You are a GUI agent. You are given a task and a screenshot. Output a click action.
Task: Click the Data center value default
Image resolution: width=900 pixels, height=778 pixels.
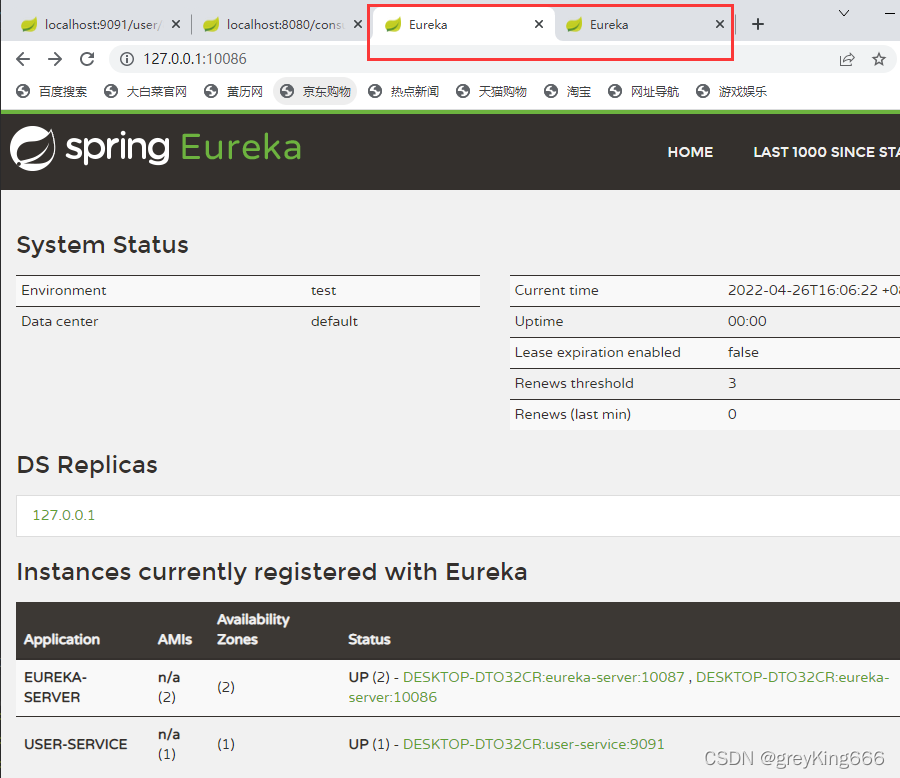tap(334, 322)
